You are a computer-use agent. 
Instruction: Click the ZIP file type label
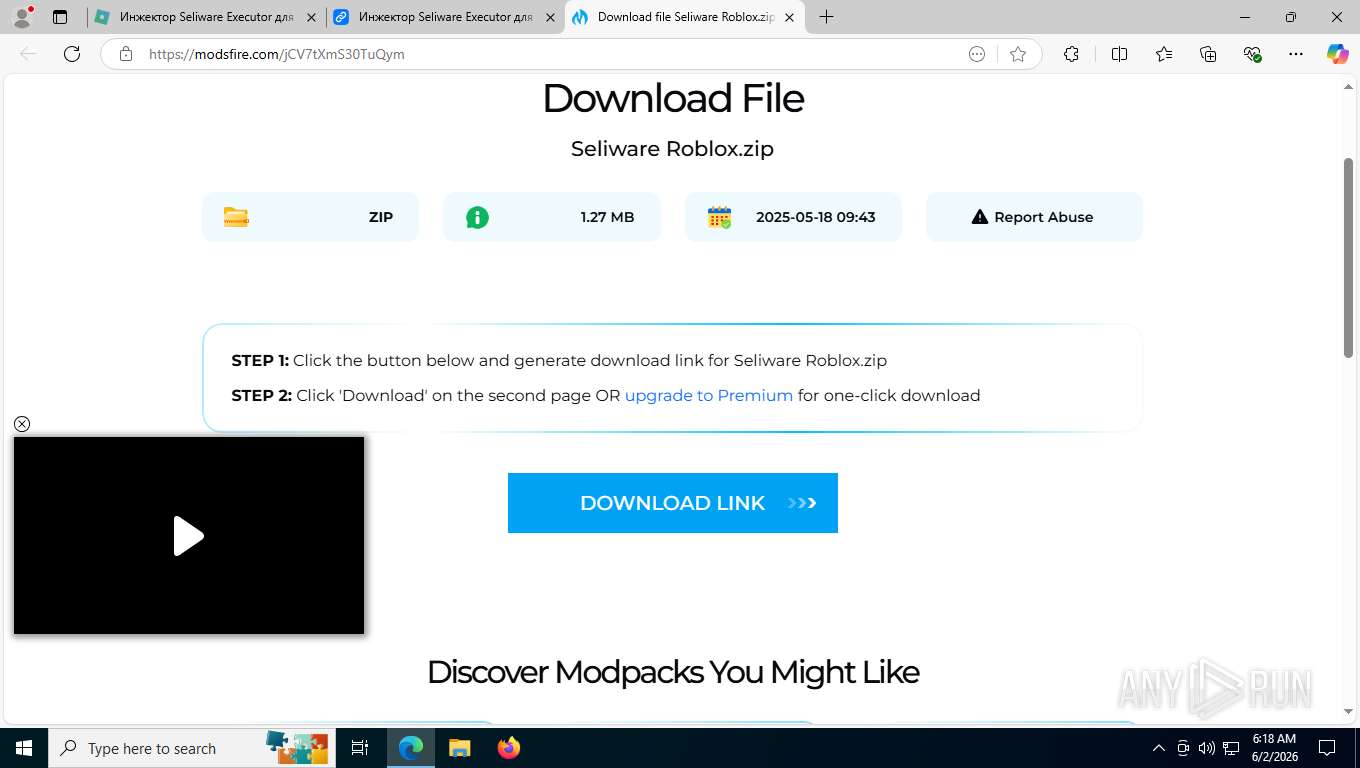381,217
